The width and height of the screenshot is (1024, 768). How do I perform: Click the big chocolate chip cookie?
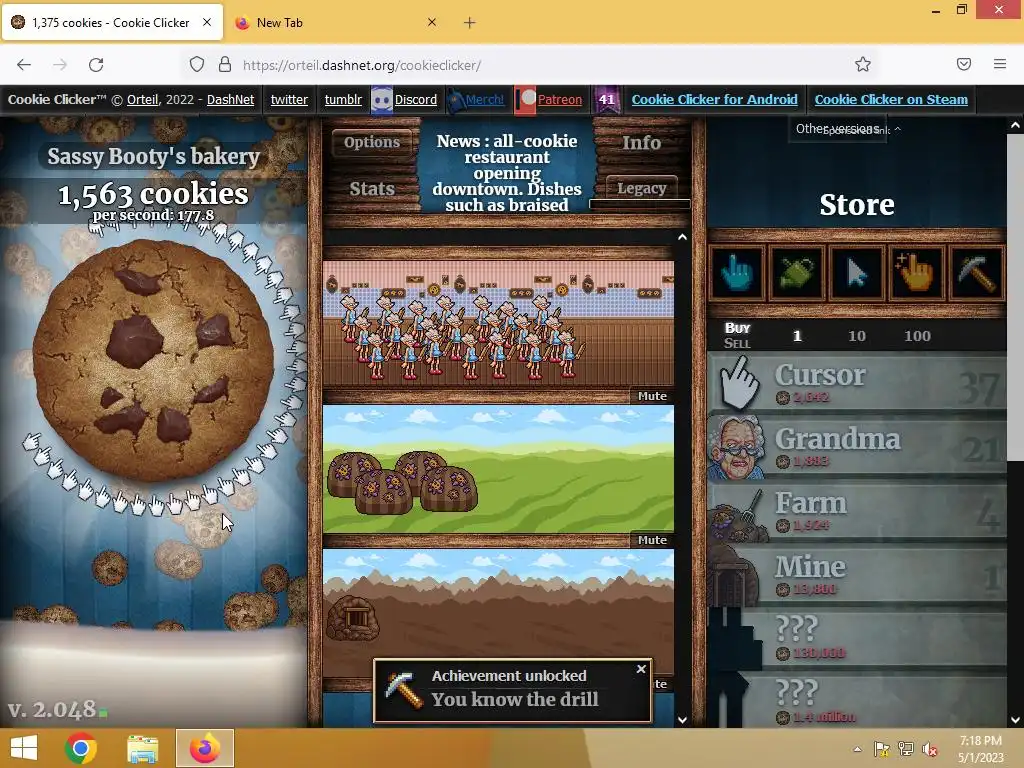pos(153,360)
